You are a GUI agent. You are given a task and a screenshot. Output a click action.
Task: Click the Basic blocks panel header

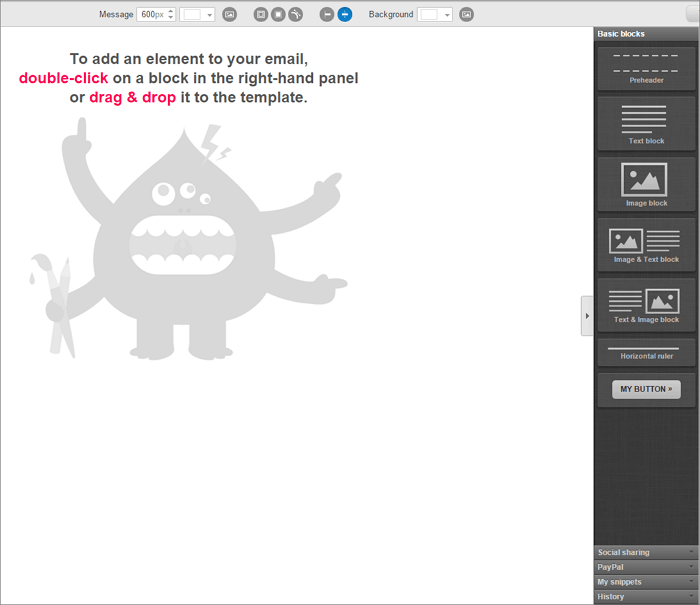pos(646,34)
